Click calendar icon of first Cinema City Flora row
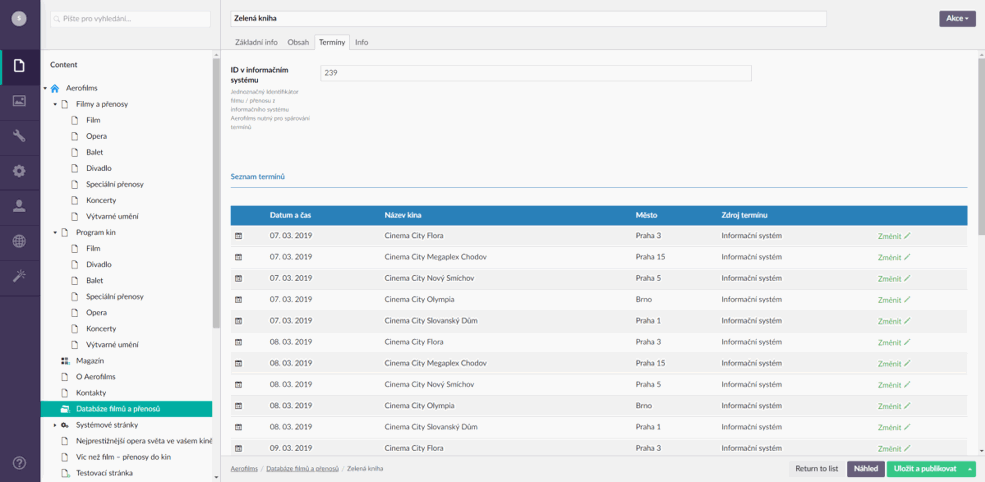The height and width of the screenshot is (482, 985). coord(239,236)
